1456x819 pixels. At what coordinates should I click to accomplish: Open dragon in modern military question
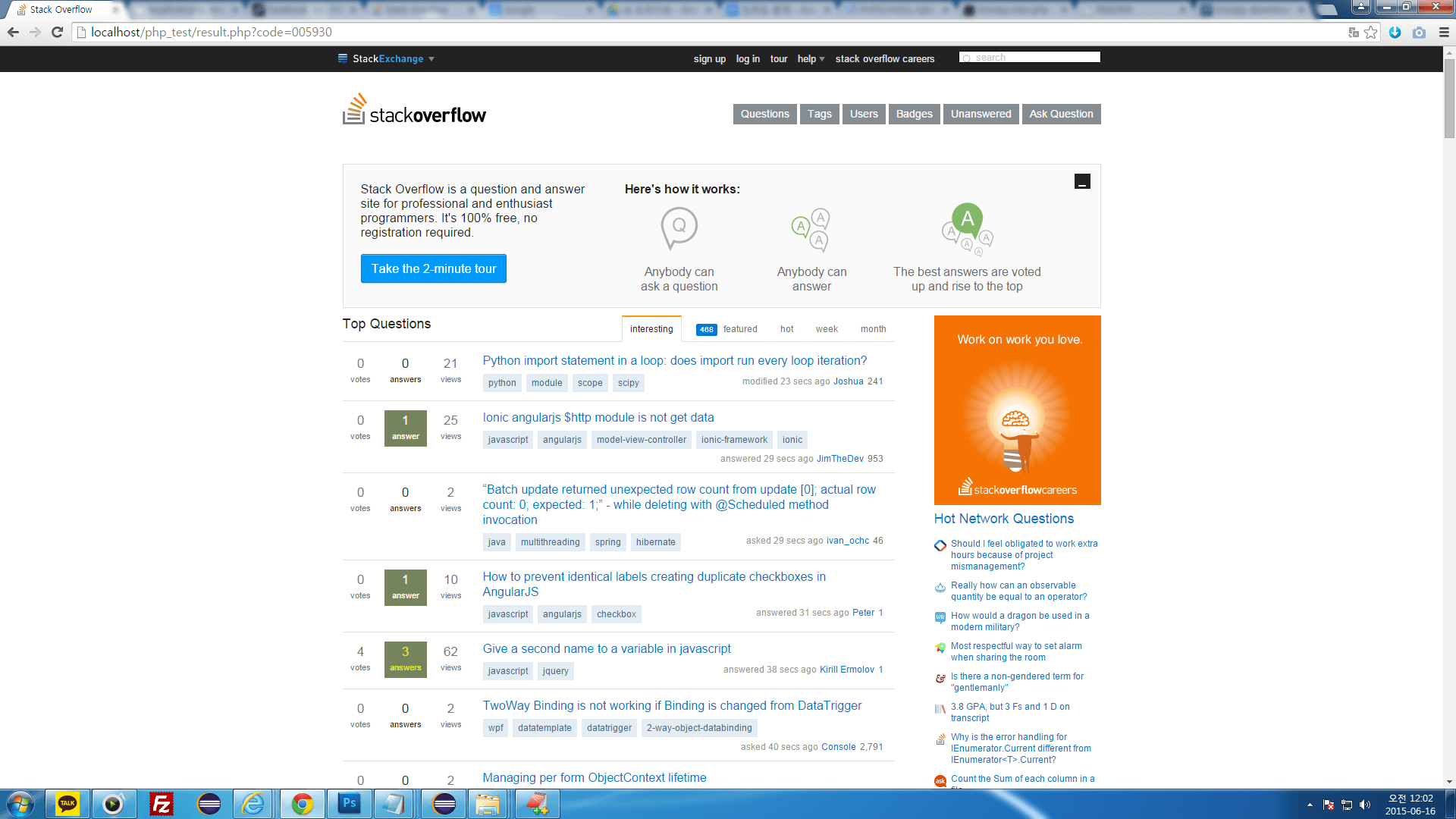(x=1019, y=621)
